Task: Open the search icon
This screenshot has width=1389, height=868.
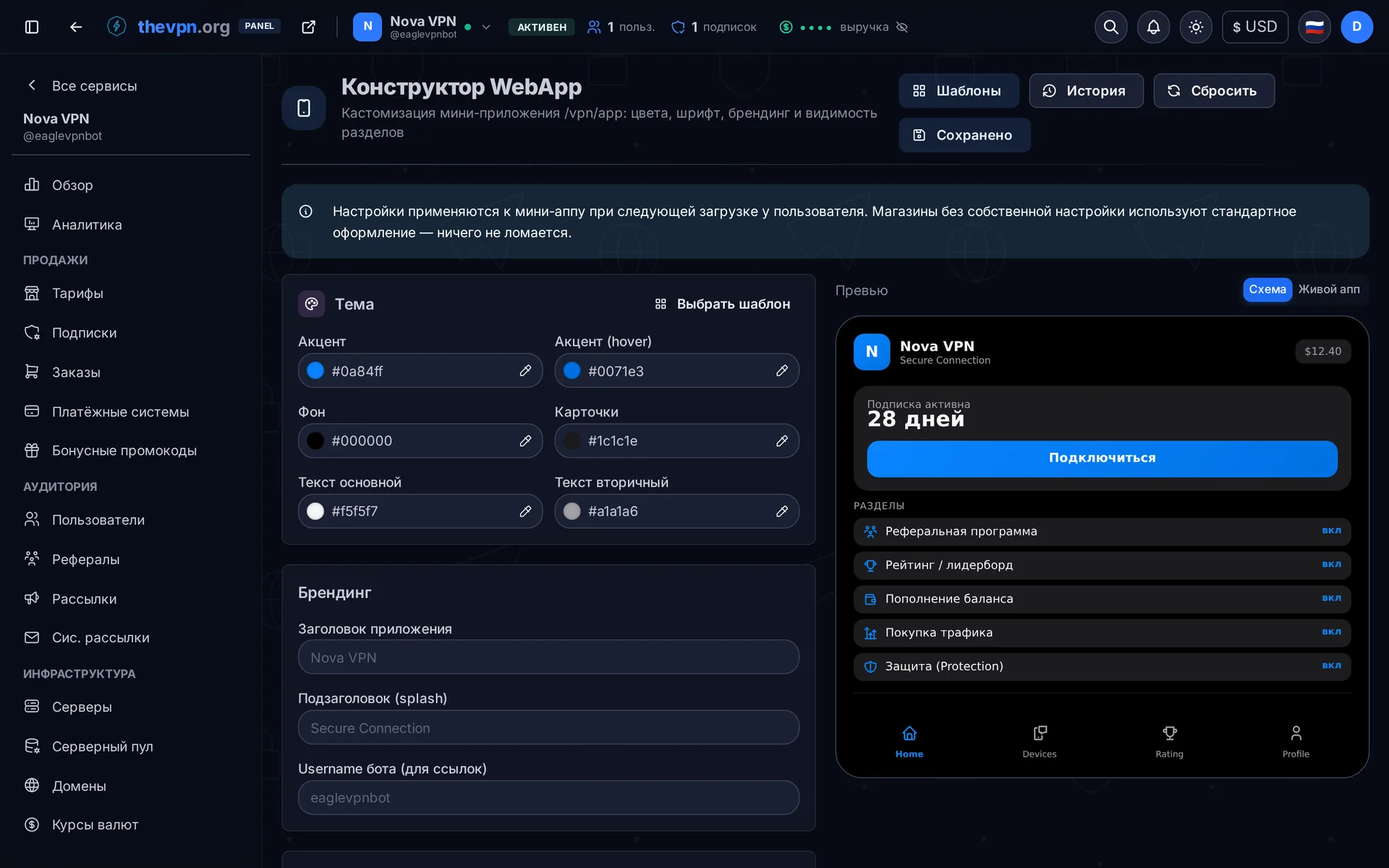Action: point(1111,27)
